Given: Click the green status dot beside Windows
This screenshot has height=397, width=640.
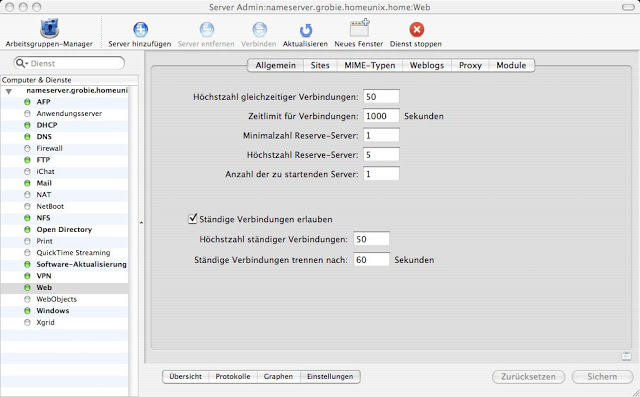Looking at the screenshot, I should click(27, 311).
